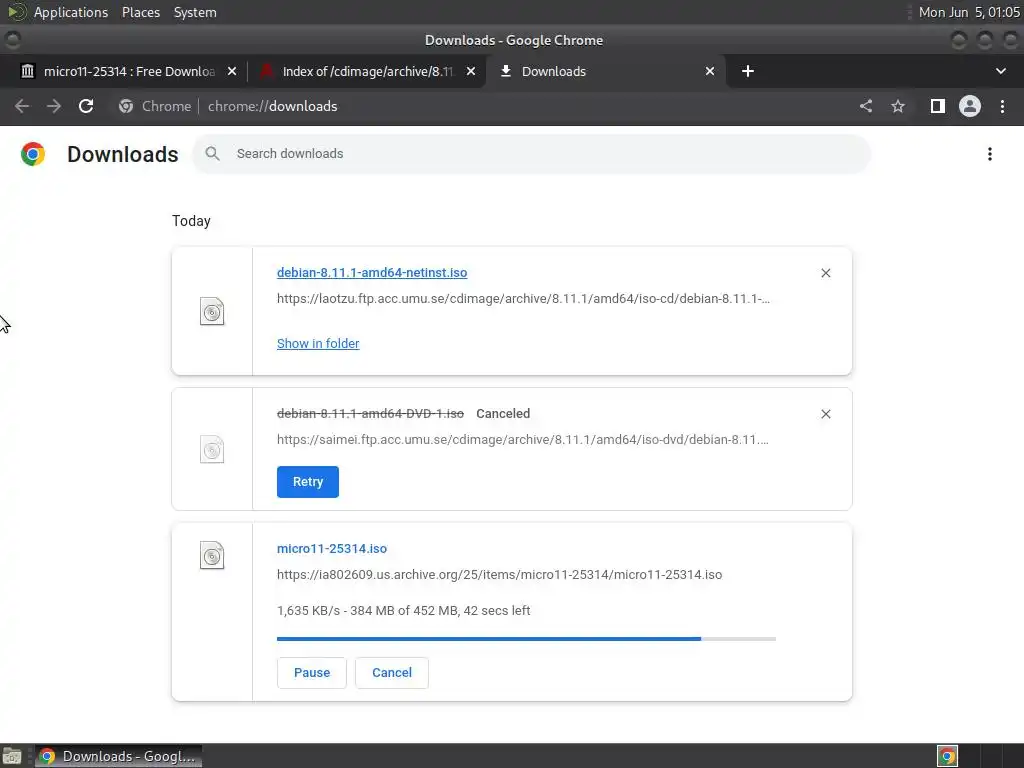This screenshot has width=1024, height=768.
Task: Open the System menu
Action: click(195, 12)
